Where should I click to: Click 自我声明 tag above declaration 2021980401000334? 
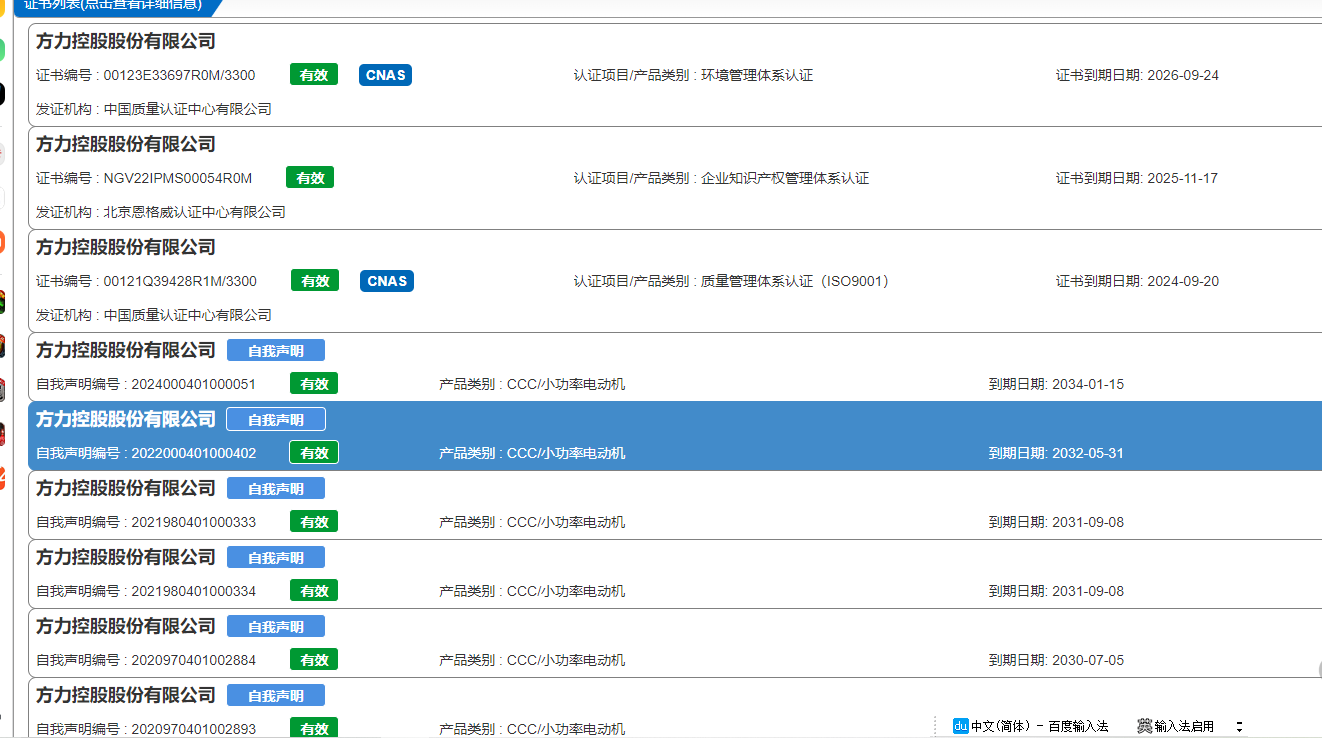click(276, 558)
